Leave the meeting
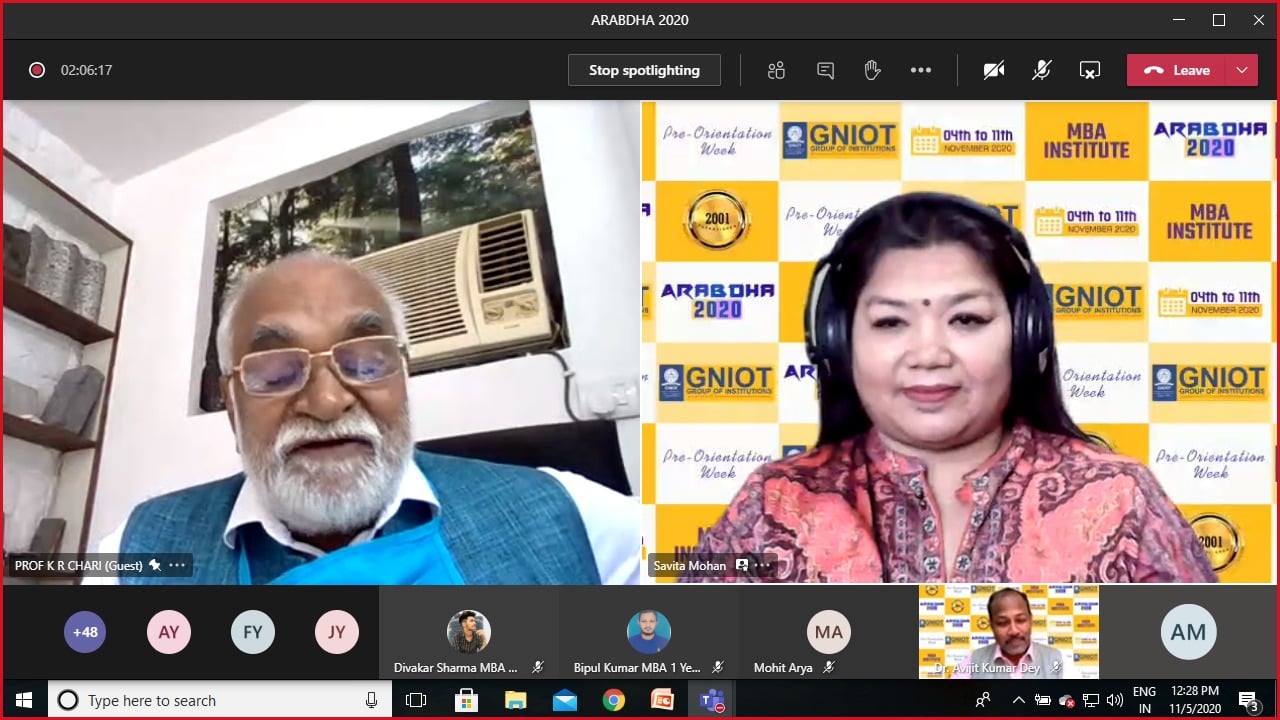This screenshot has height=720, width=1280. coord(1177,70)
